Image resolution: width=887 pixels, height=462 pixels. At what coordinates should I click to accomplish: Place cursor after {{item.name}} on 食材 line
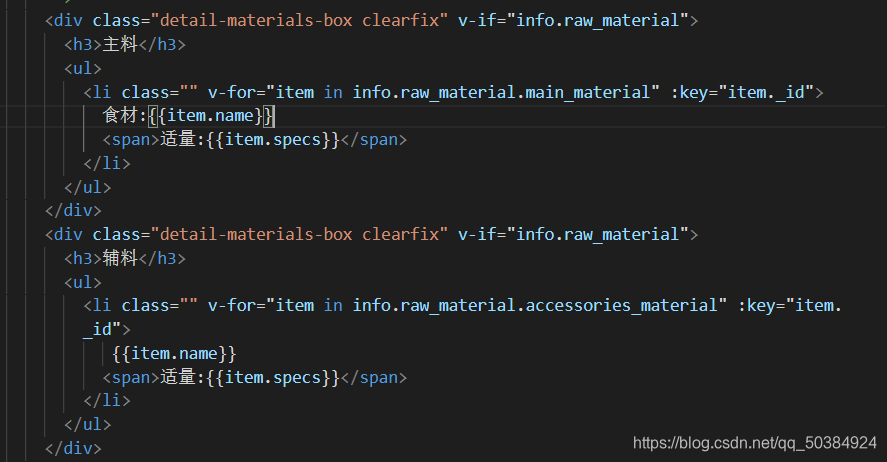[x=274, y=116]
